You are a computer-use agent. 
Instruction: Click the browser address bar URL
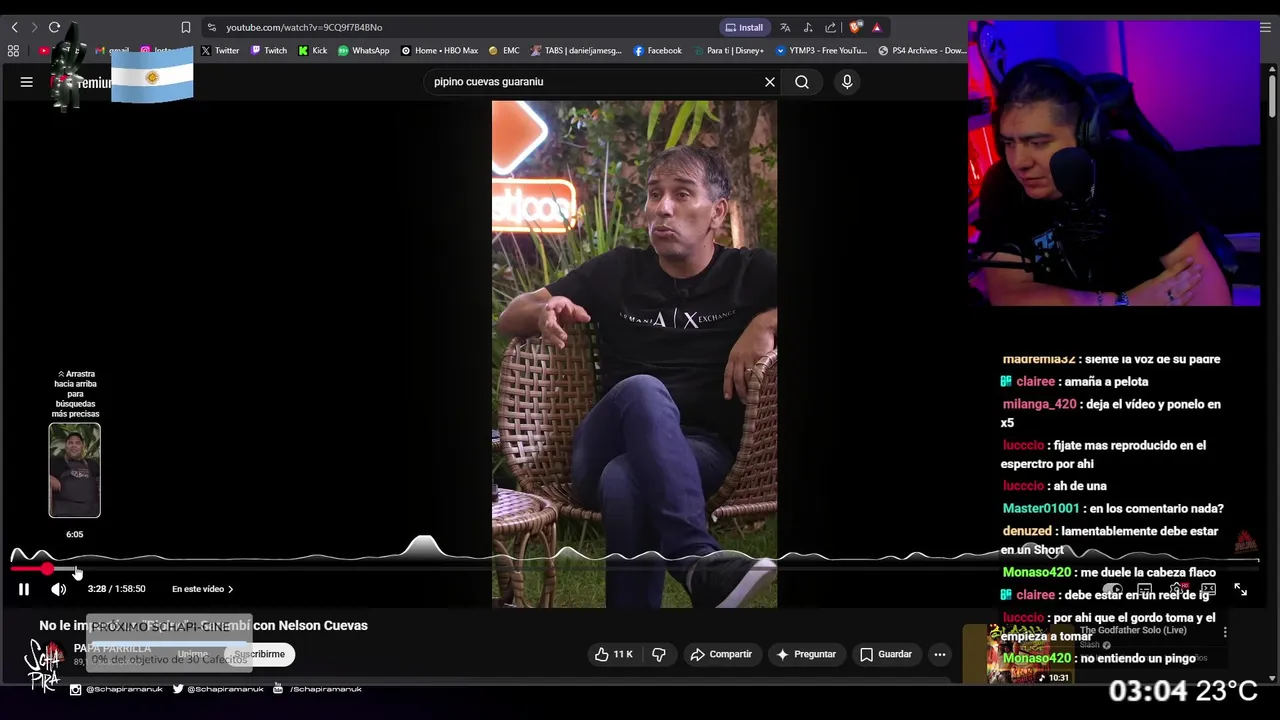pos(304,27)
